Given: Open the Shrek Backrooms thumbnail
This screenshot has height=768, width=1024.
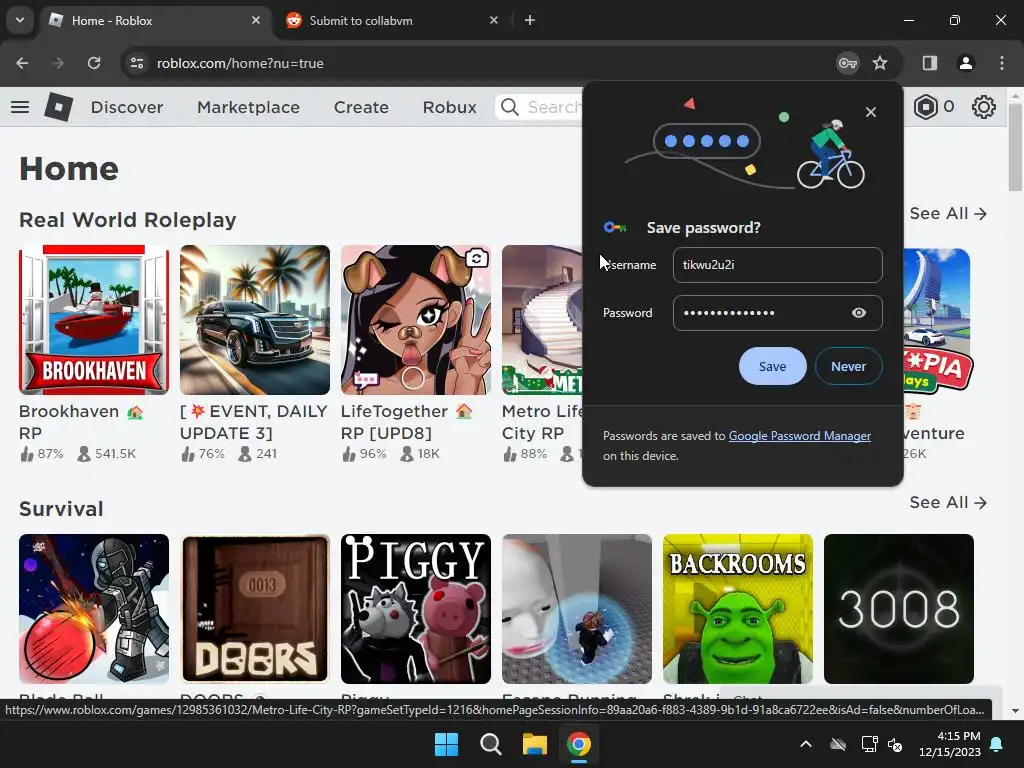Looking at the screenshot, I should click(738, 609).
